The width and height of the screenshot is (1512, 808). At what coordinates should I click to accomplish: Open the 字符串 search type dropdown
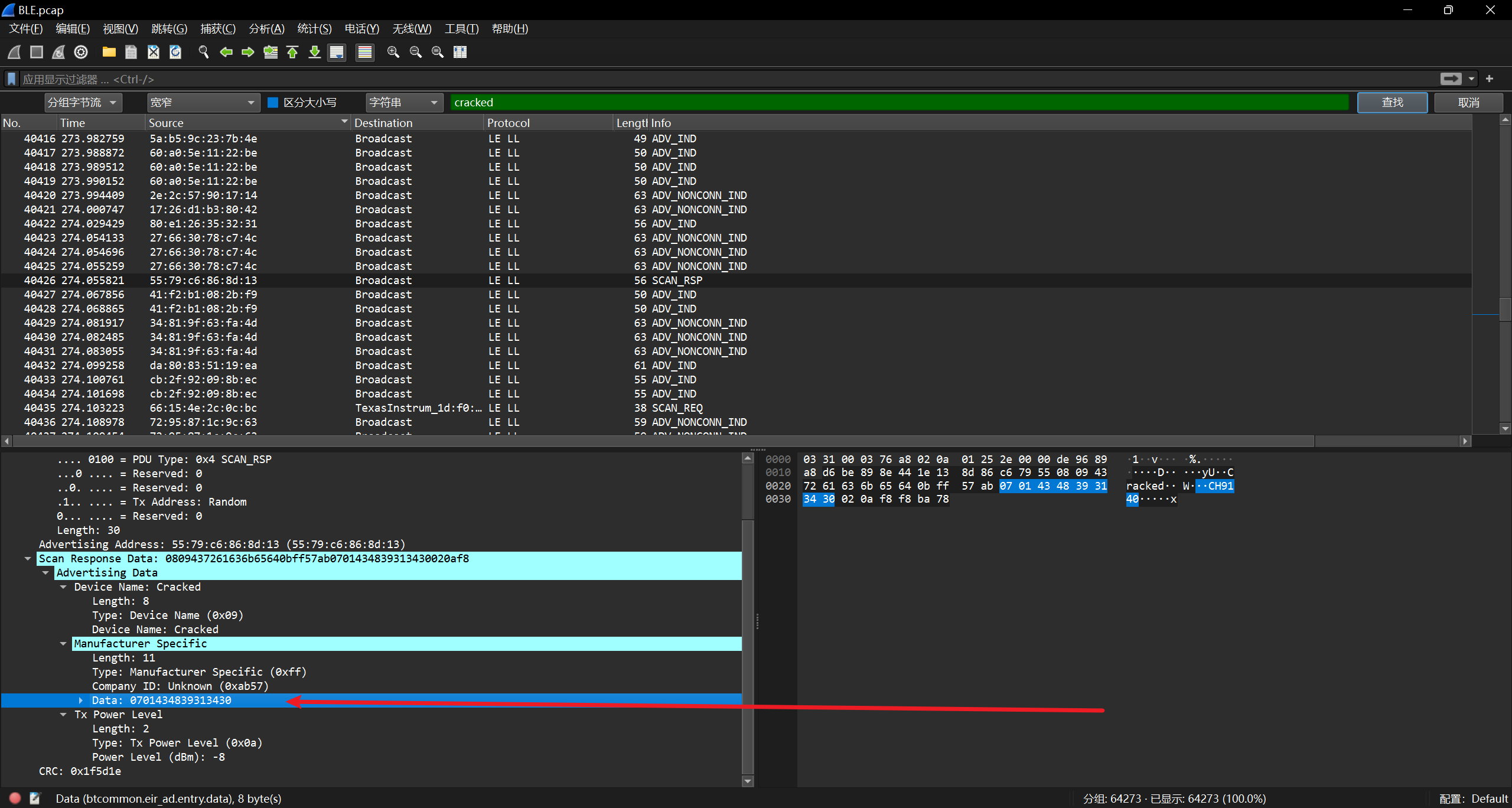coord(404,102)
